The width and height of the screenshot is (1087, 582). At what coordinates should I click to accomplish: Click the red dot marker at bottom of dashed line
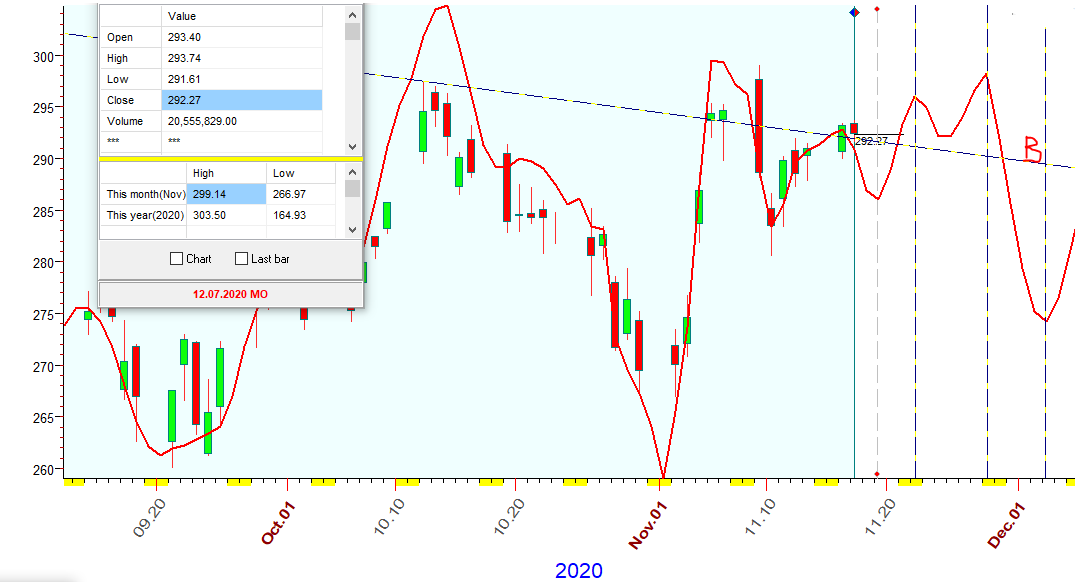877,475
